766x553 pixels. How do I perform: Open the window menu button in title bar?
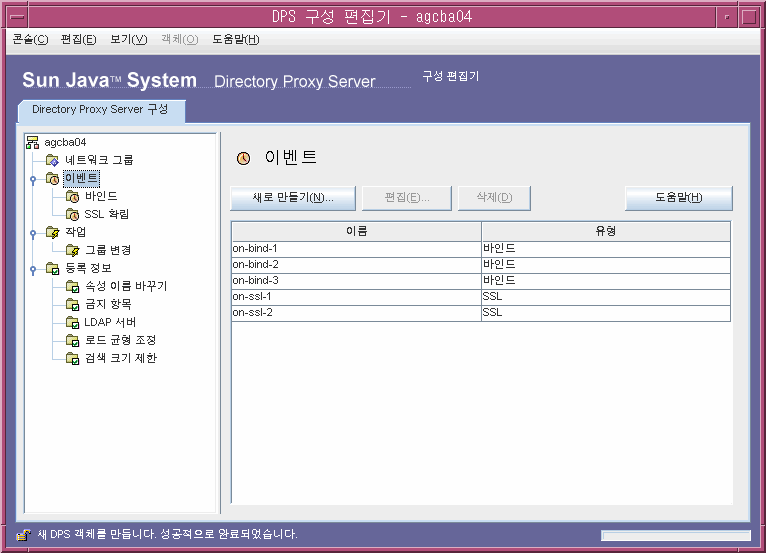coord(18,17)
